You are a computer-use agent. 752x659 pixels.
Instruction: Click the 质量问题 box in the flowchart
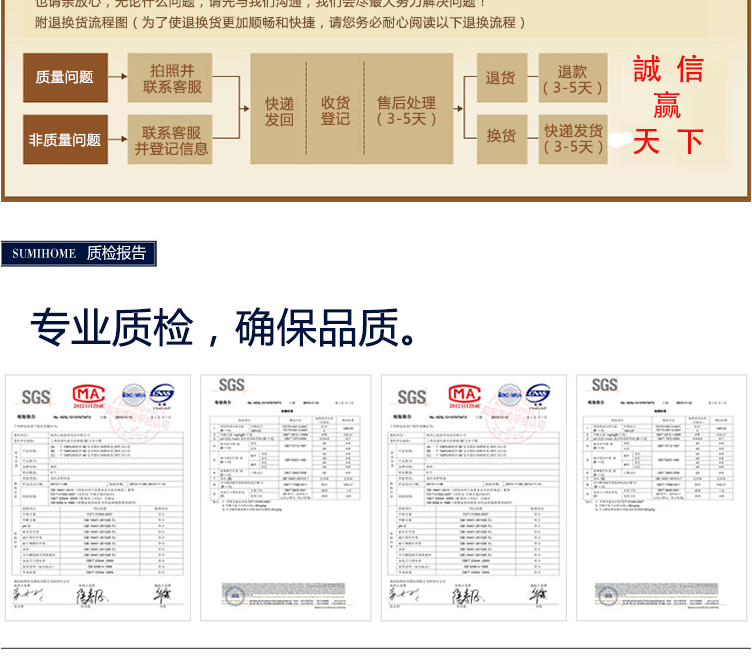[x=65, y=78]
